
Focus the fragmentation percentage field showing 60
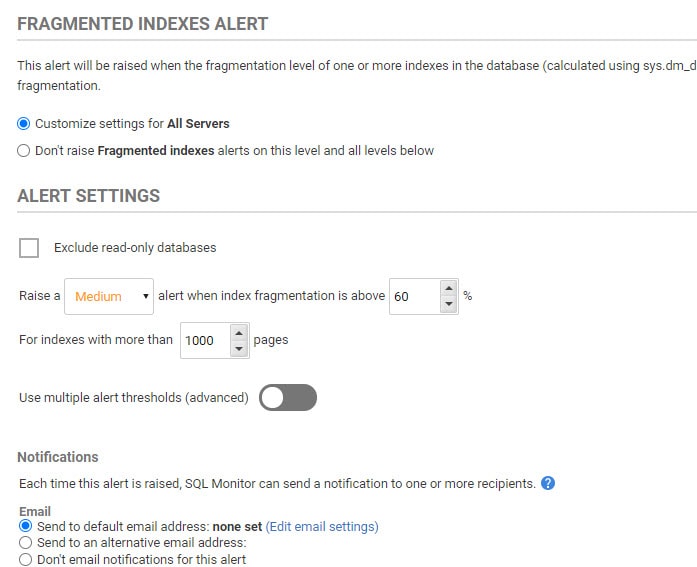pyautogui.click(x=415, y=296)
